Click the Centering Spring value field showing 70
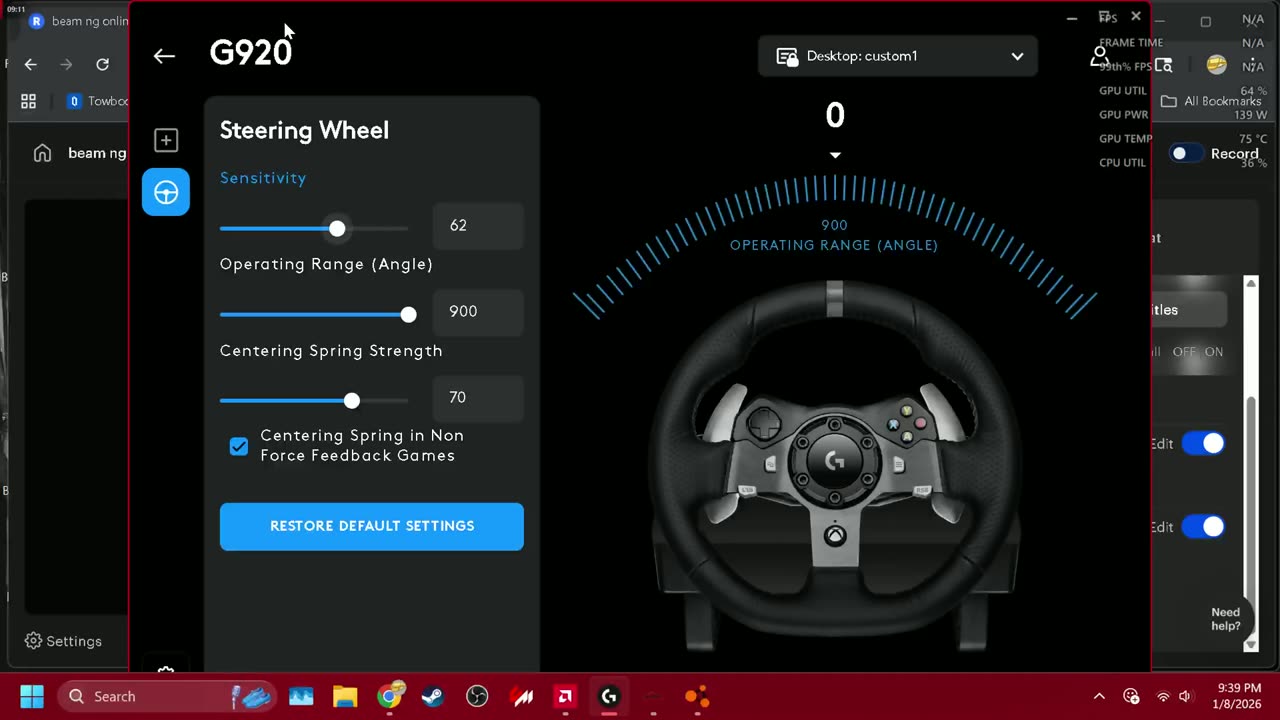The width and height of the screenshot is (1280, 720). click(478, 398)
